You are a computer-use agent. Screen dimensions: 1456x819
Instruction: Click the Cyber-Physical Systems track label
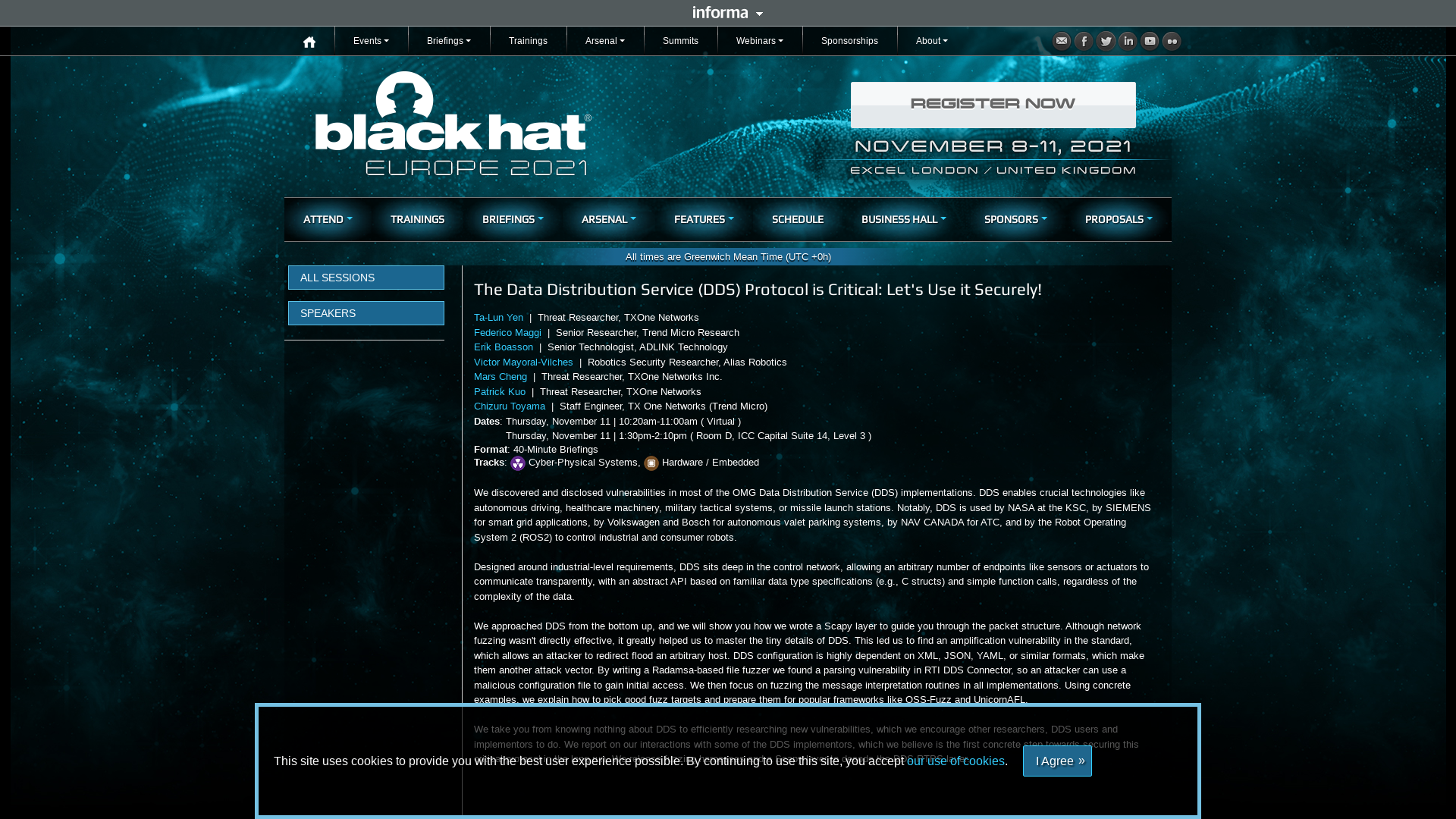pos(582,463)
